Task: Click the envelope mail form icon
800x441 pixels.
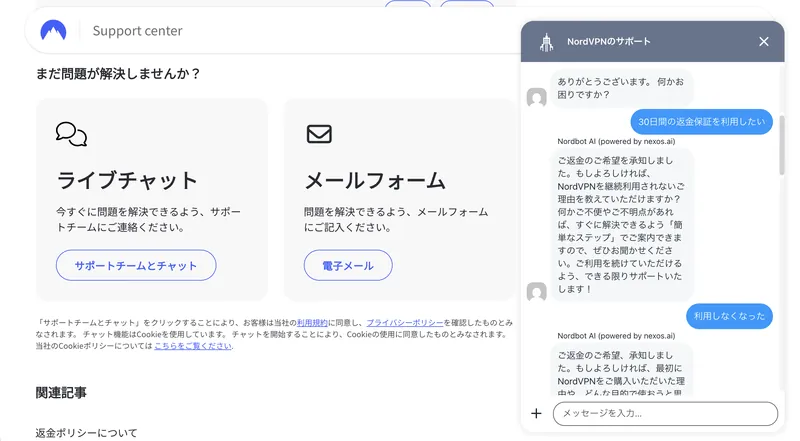Action: tap(319, 134)
